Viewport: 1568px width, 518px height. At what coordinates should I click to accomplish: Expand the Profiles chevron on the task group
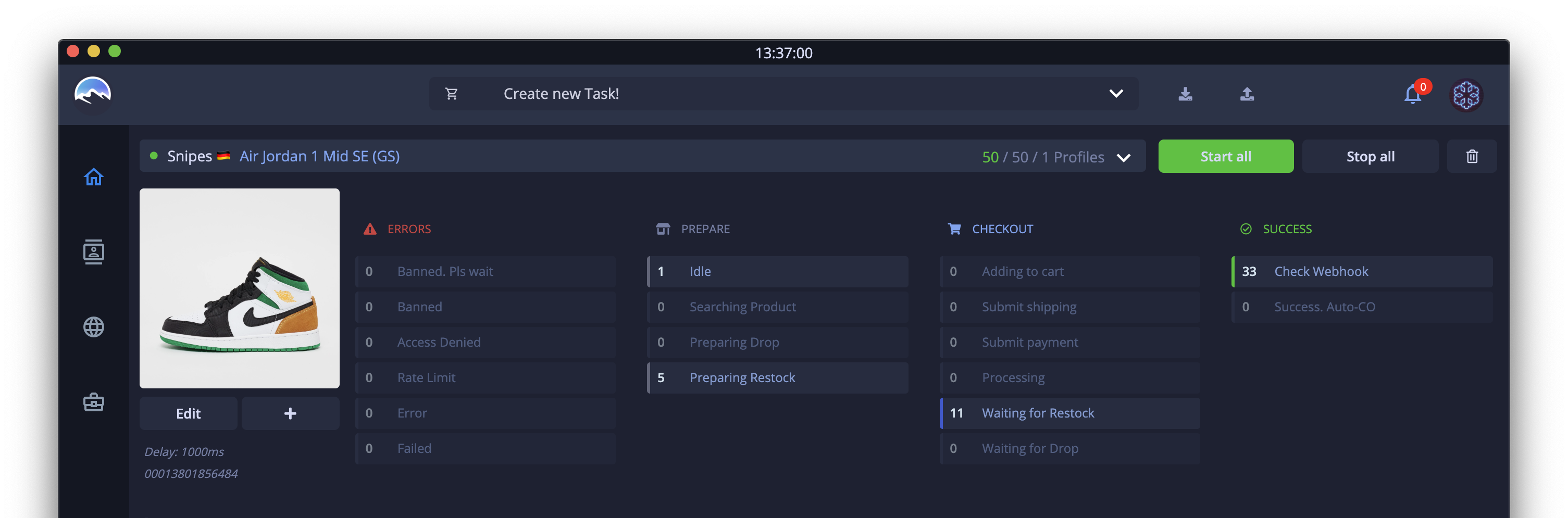pyautogui.click(x=1124, y=157)
